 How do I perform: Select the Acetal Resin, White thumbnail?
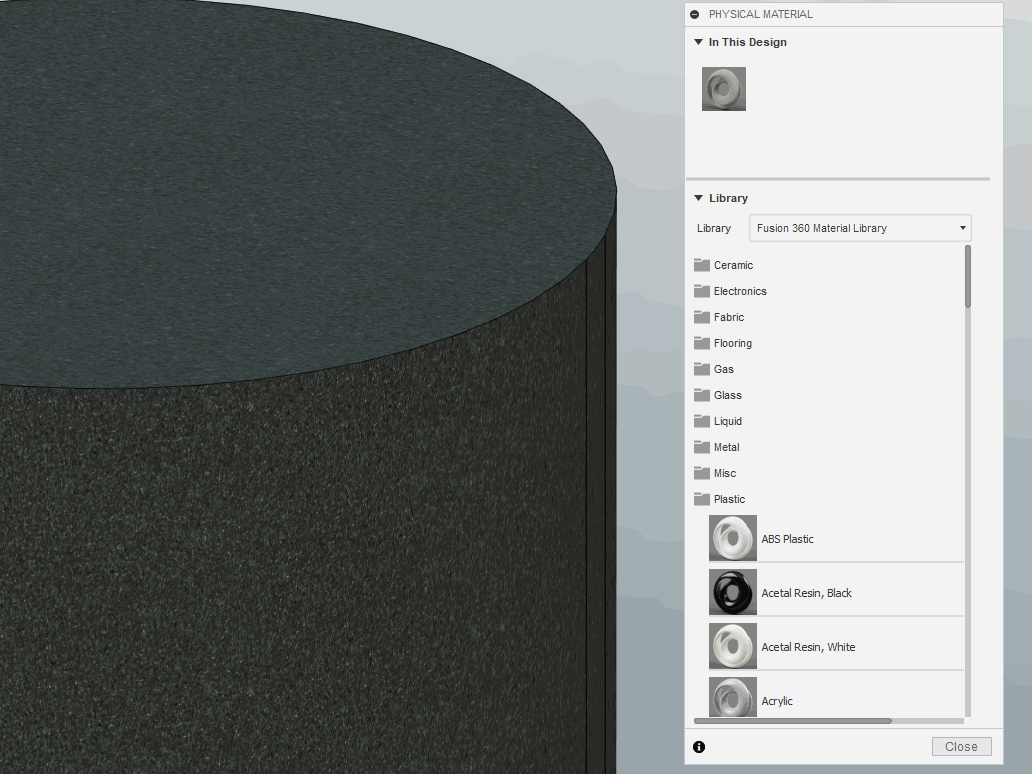(733, 646)
